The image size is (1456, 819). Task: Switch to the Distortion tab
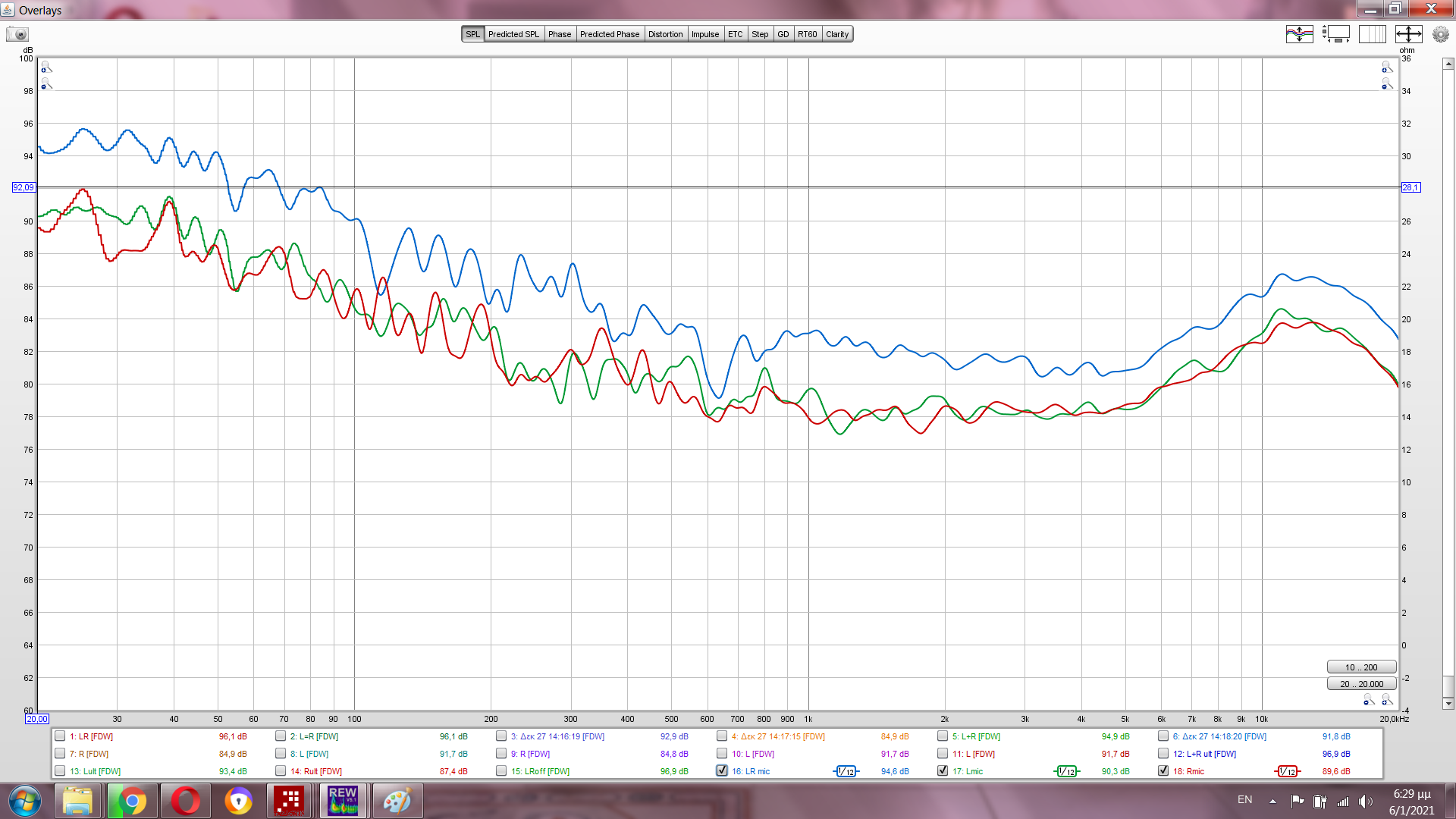coord(665,34)
